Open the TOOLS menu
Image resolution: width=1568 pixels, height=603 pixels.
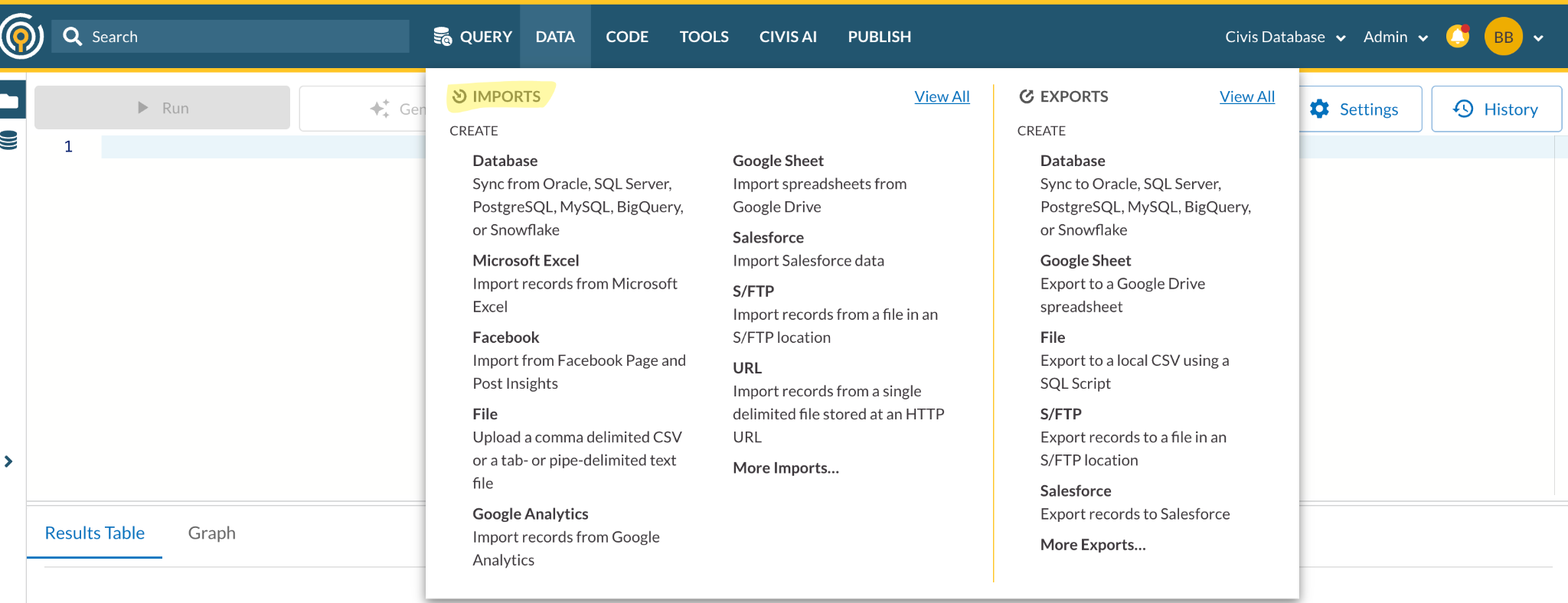[704, 37]
